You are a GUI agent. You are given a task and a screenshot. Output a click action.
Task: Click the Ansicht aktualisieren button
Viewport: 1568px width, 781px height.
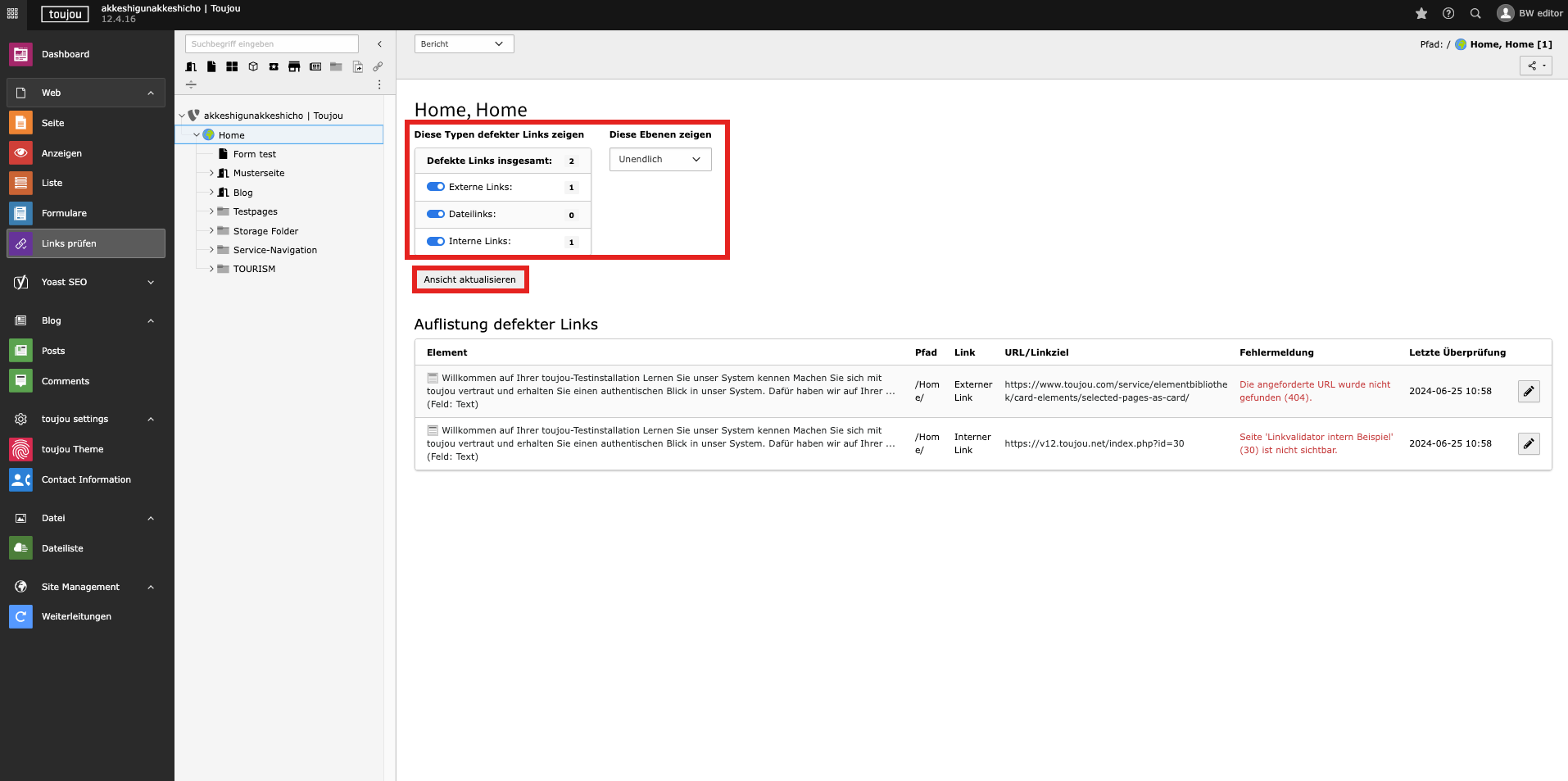(x=469, y=279)
